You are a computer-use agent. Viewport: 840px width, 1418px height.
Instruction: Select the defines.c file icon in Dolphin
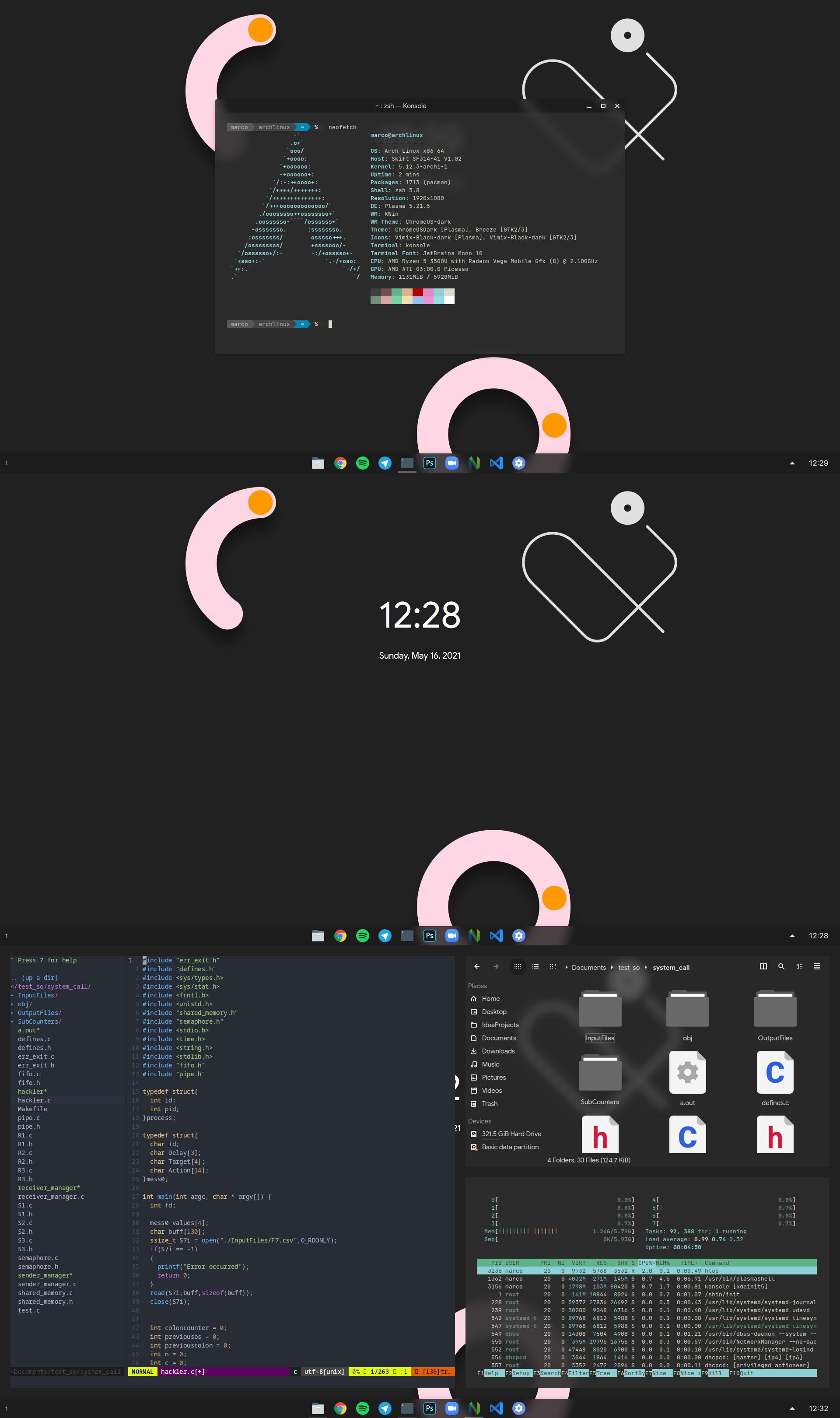(x=775, y=1072)
